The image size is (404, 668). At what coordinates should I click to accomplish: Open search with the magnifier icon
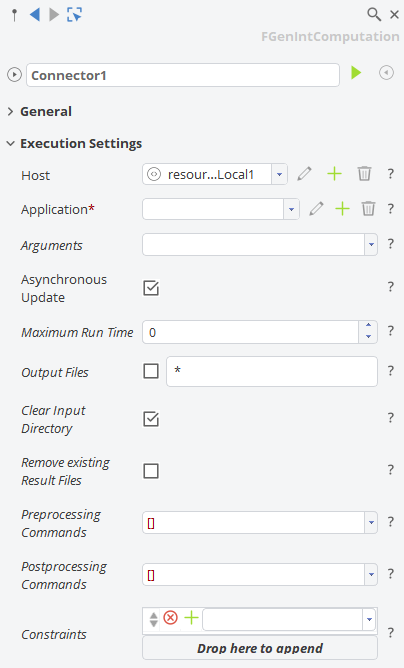374,14
